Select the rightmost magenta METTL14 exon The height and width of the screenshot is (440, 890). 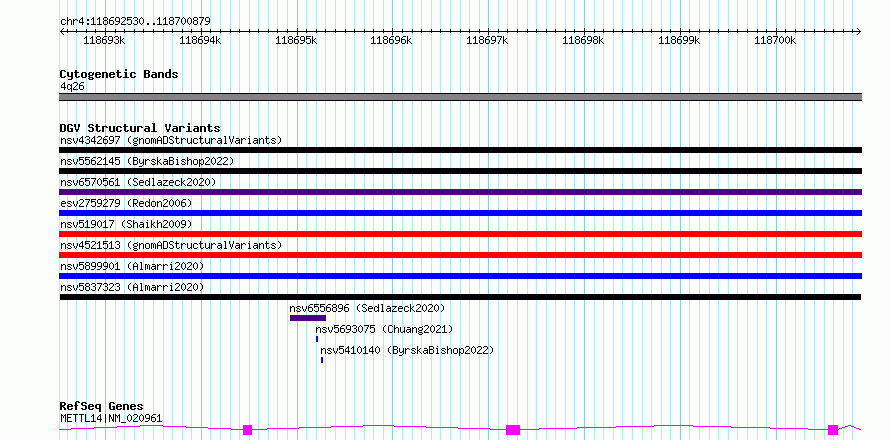point(833,430)
